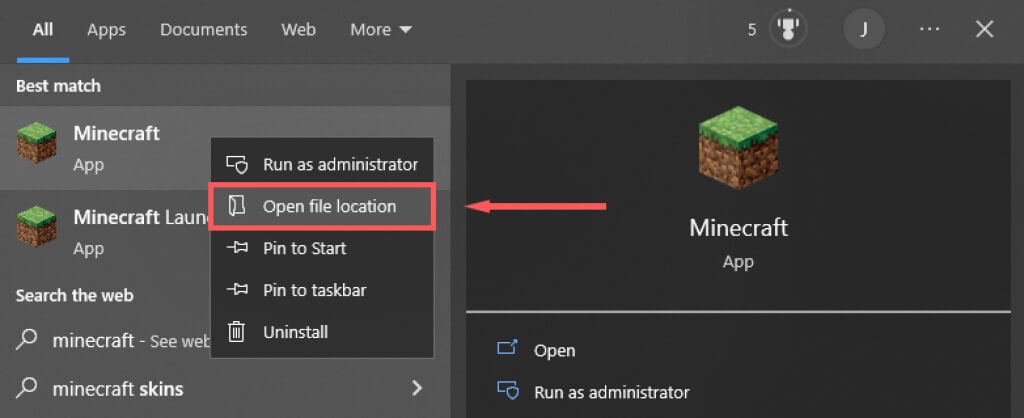Click the admin shield icon in preview pane
Screen dimensions: 1024x418
click(507, 390)
